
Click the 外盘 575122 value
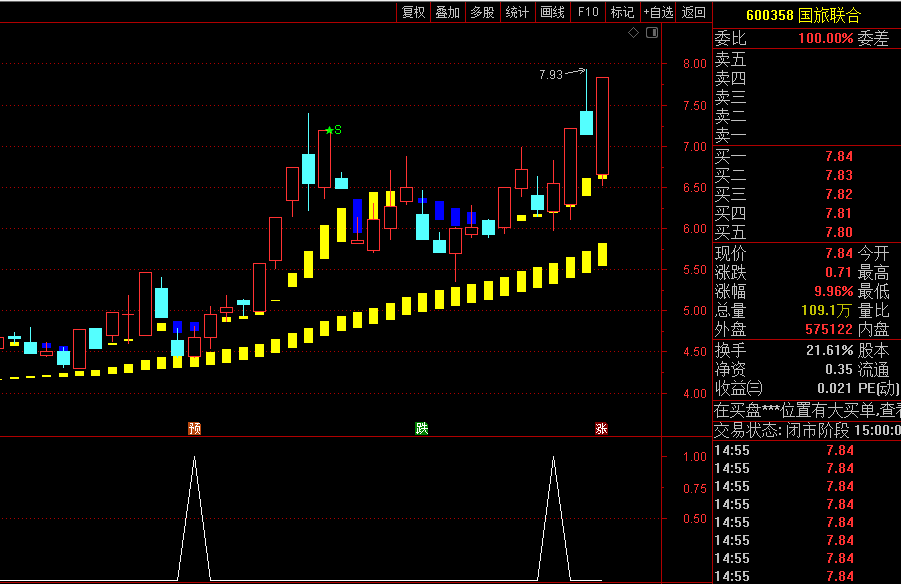click(829, 329)
